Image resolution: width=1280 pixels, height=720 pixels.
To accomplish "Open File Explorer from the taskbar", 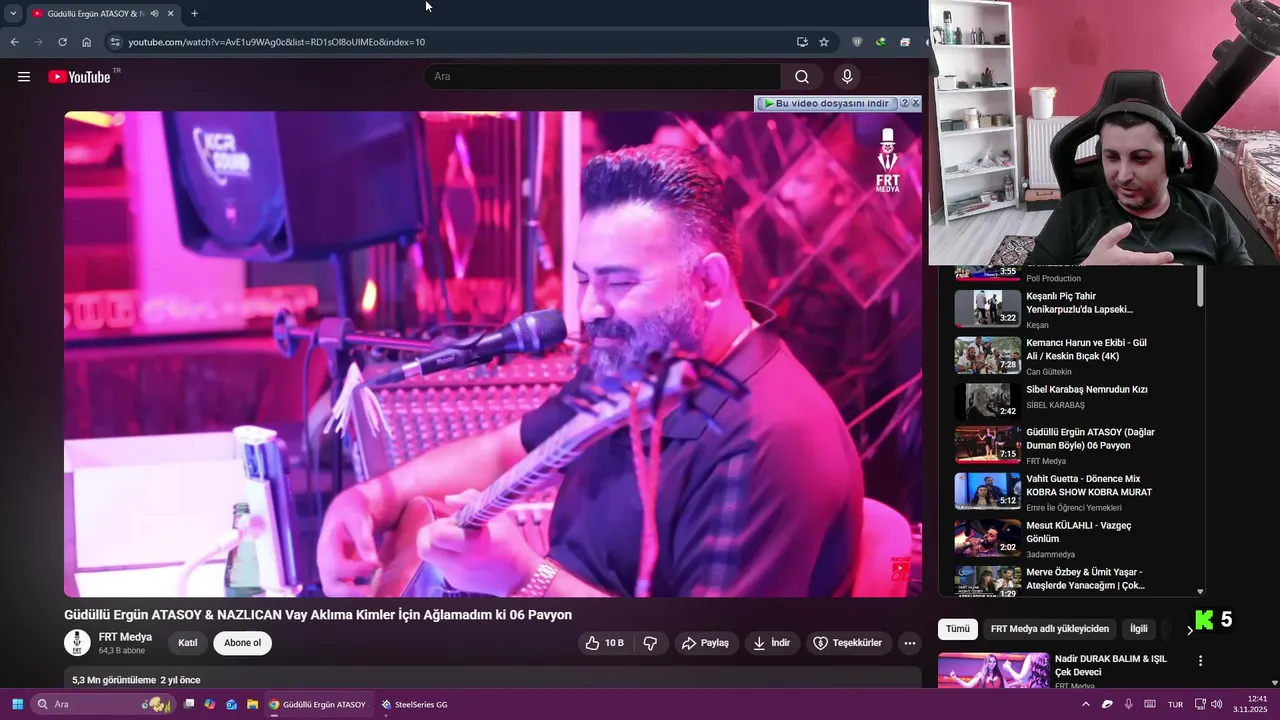I will [253, 704].
